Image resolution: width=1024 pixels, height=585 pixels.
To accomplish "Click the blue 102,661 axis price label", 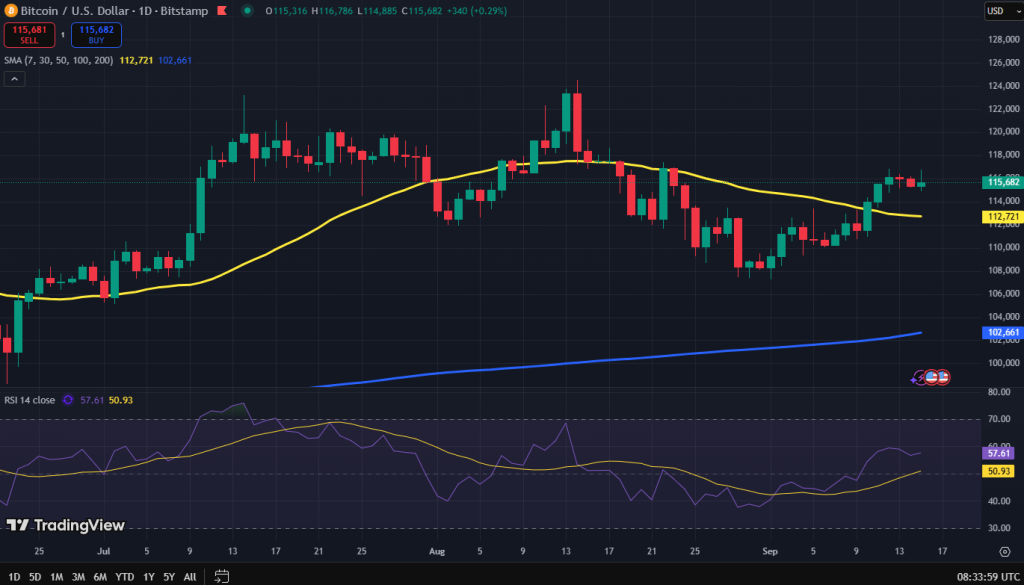I will tap(1002, 331).
